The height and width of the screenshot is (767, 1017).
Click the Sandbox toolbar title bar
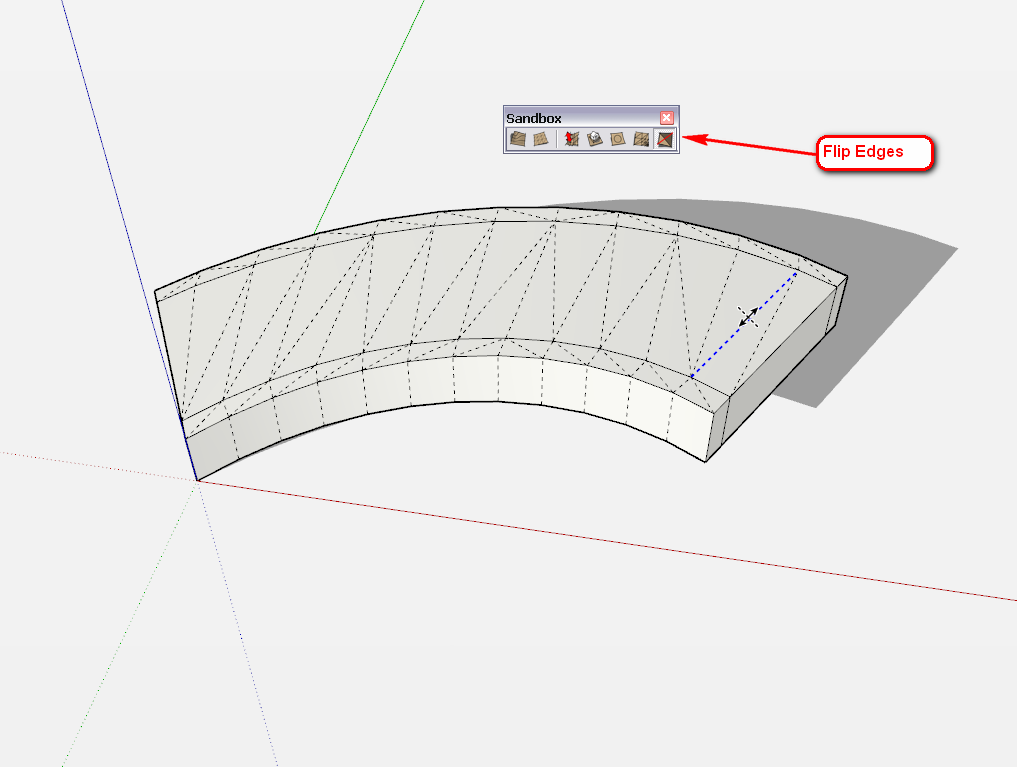(580, 117)
